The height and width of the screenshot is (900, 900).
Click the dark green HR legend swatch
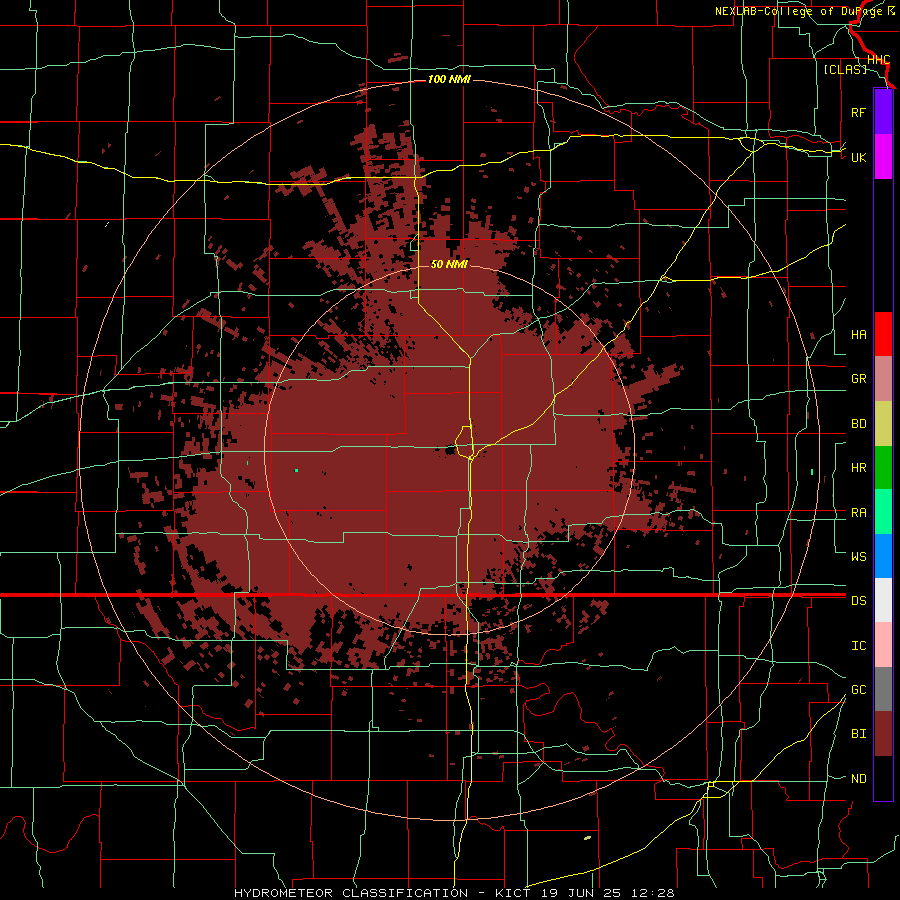(883, 468)
